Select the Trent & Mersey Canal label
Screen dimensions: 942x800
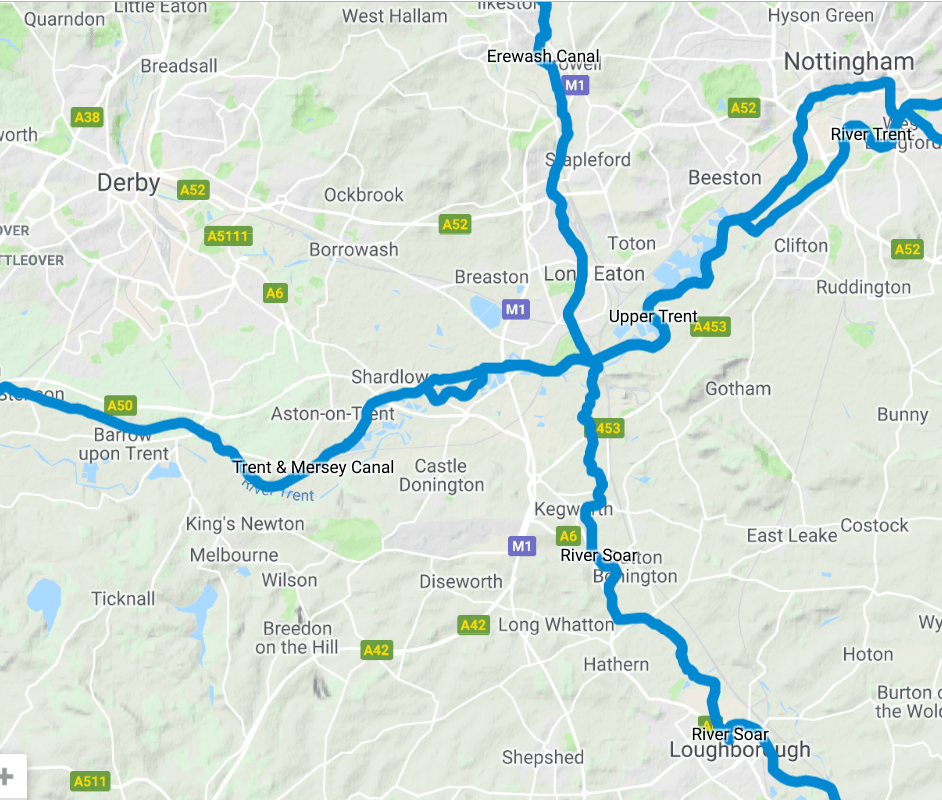coord(313,467)
